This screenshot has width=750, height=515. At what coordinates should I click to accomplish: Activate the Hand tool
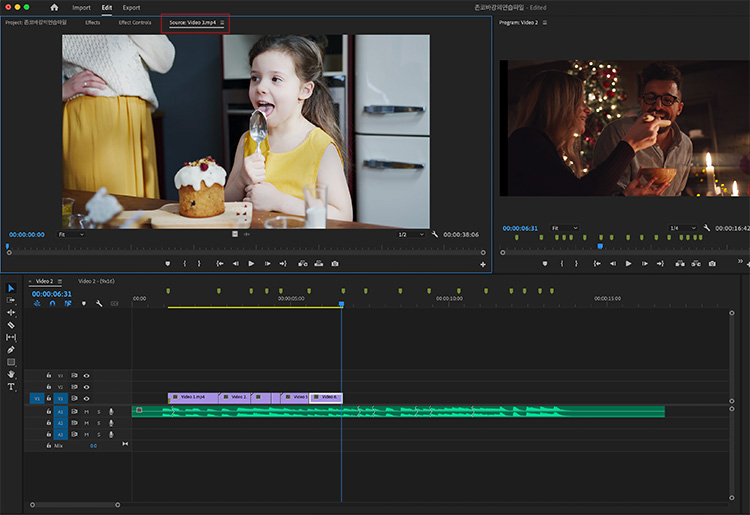click(11, 374)
